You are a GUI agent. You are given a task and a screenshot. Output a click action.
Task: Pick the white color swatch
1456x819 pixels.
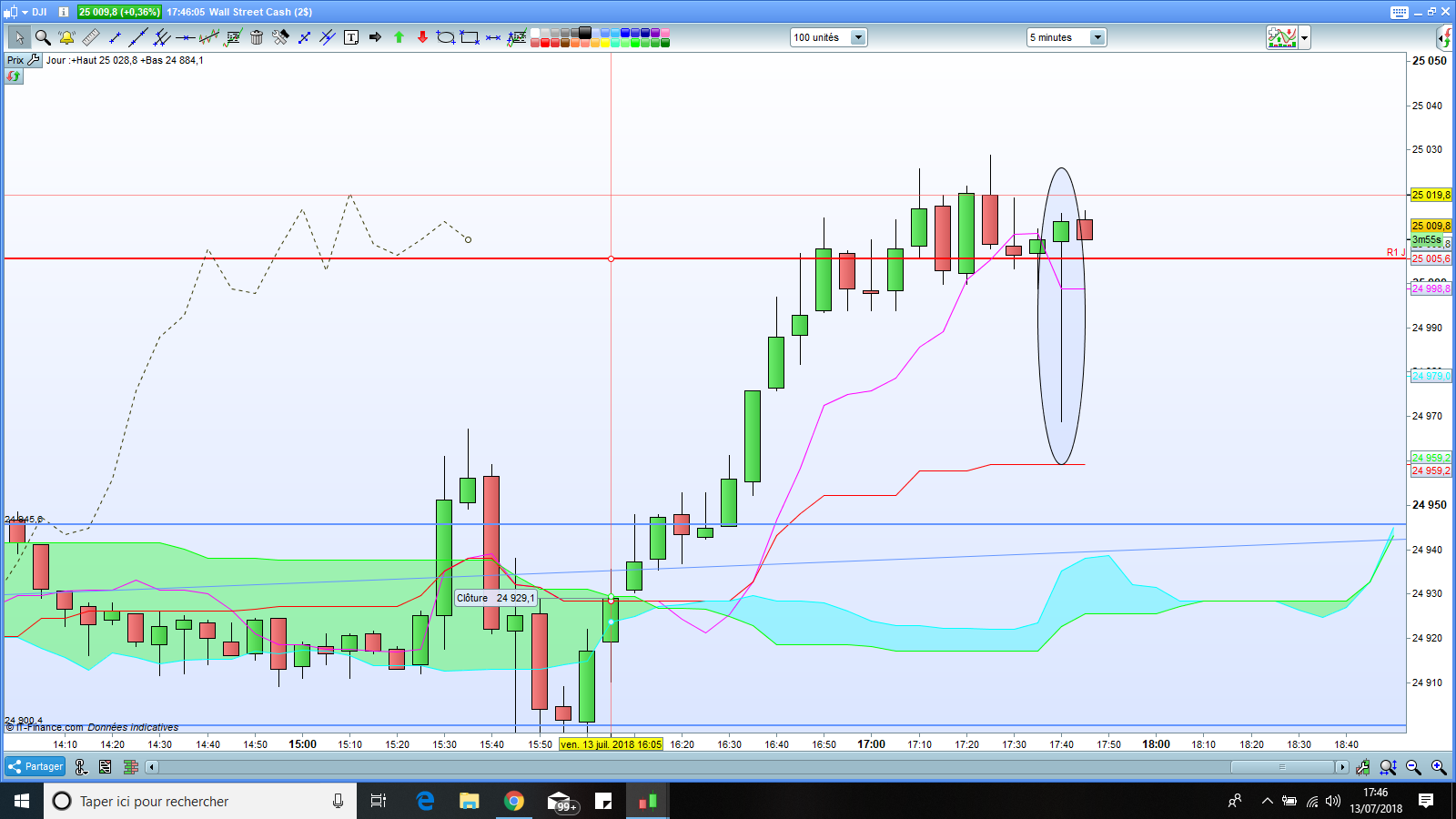click(535, 33)
